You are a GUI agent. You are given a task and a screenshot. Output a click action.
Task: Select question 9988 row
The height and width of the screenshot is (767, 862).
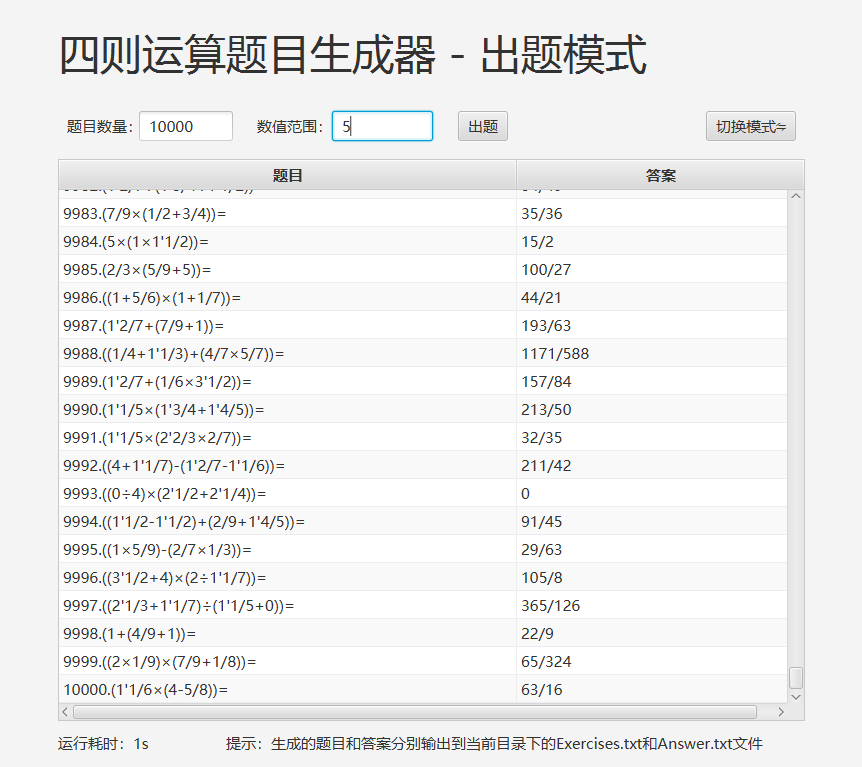(287, 354)
